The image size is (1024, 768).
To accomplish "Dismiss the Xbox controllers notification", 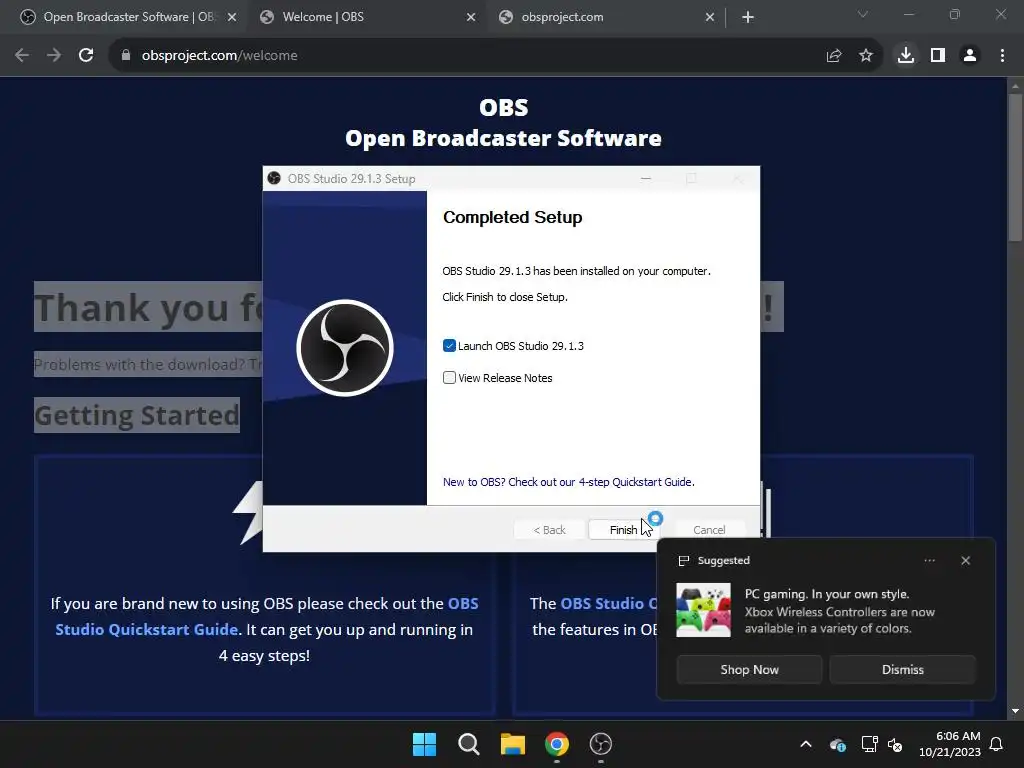I will pyautogui.click(x=903, y=669).
